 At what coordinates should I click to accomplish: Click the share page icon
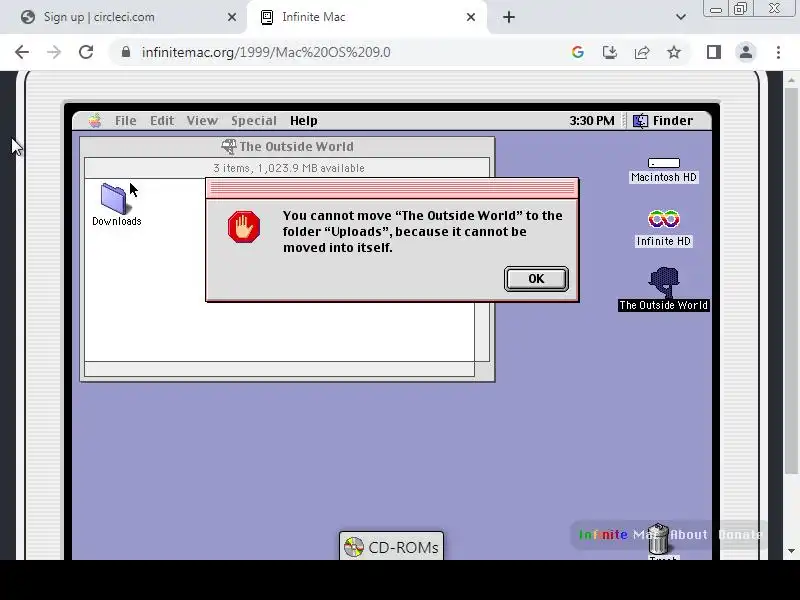click(x=642, y=52)
